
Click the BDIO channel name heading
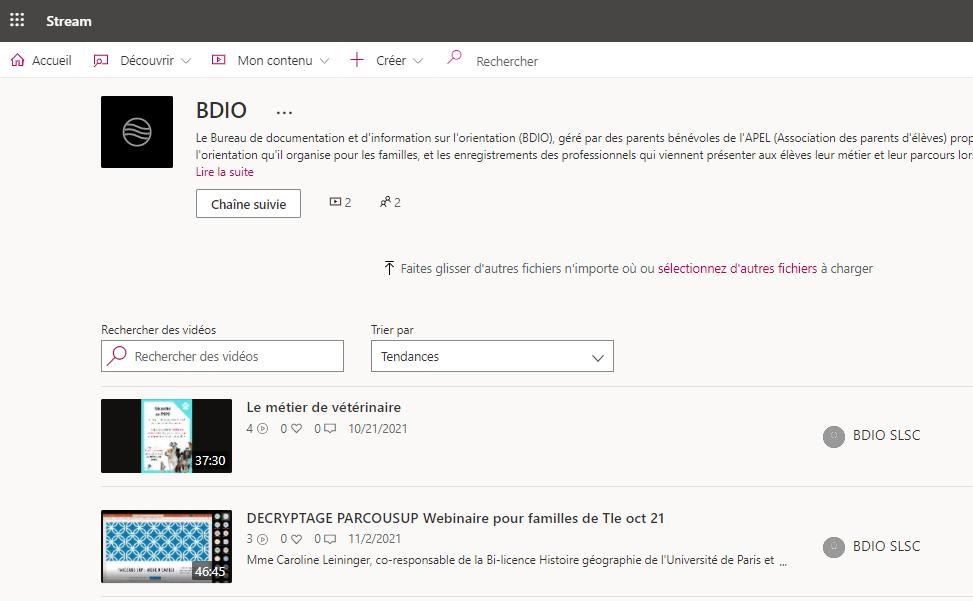click(x=222, y=110)
